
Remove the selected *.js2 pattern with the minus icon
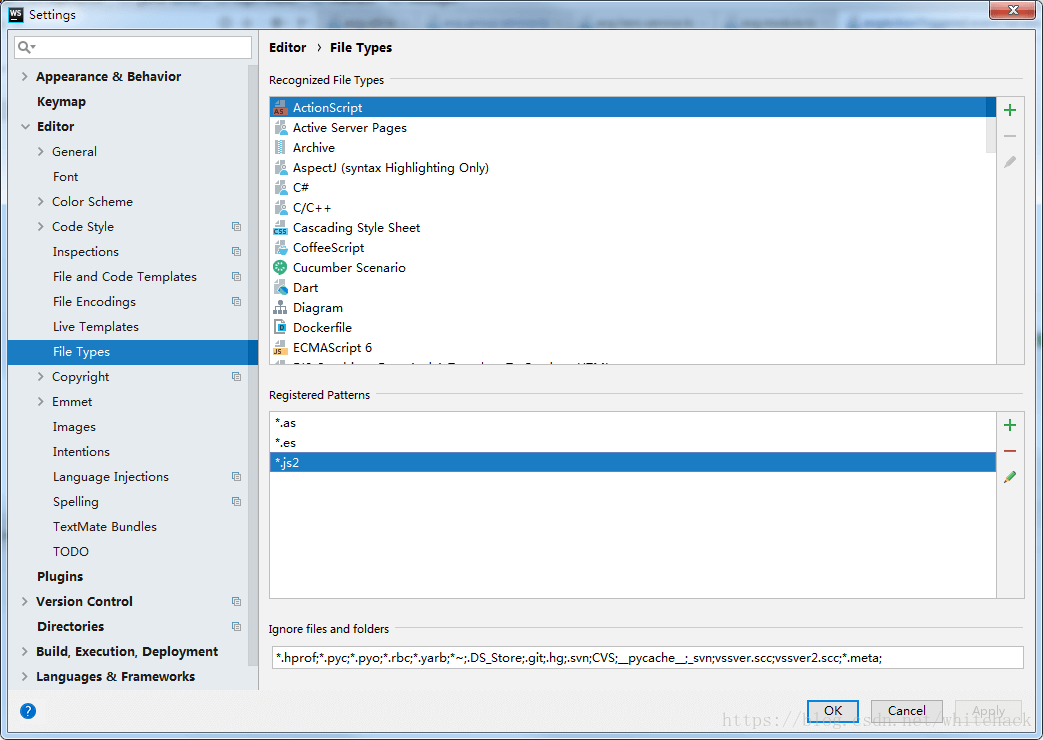click(x=1010, y=452)
